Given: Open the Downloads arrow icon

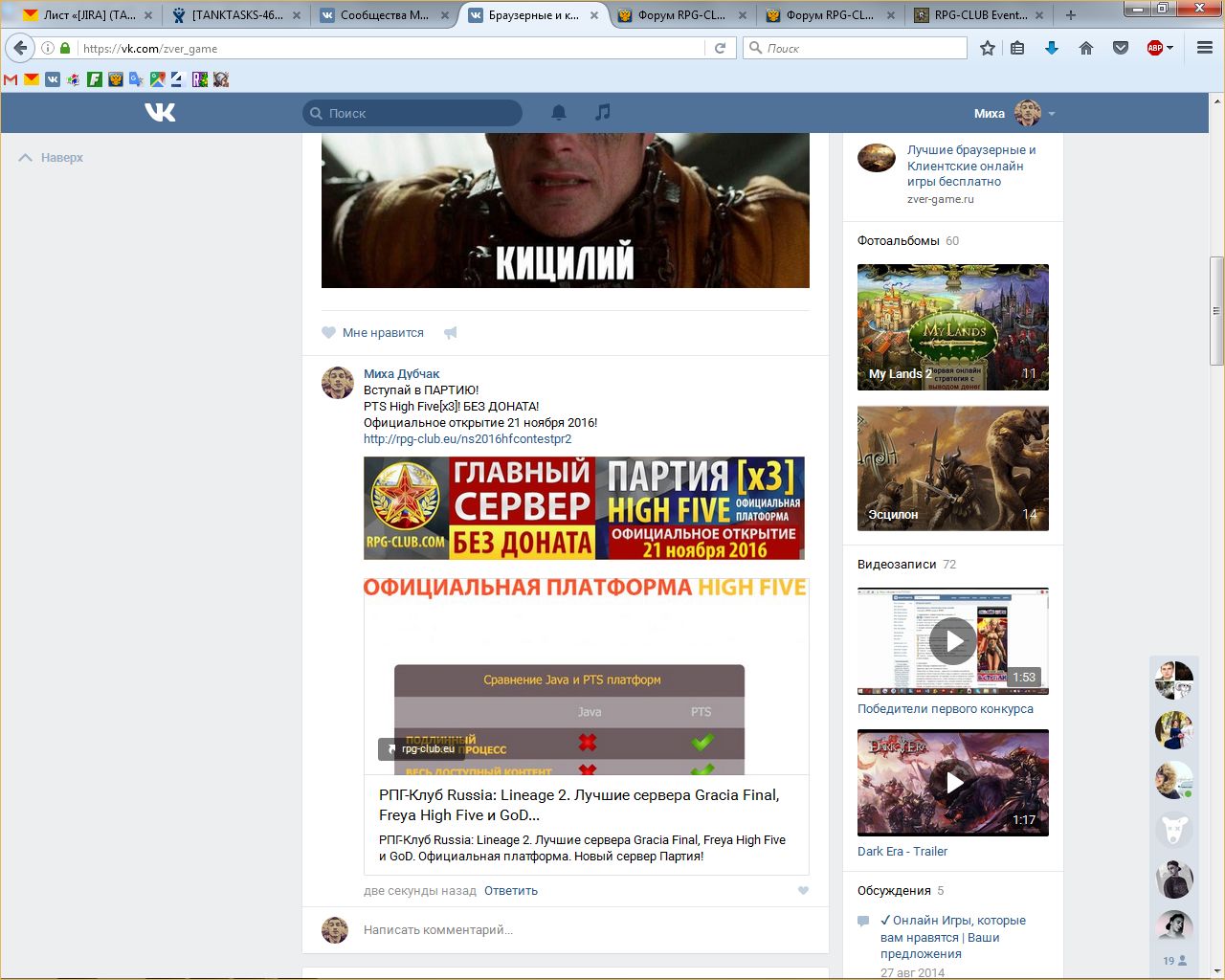Looking at the screenshot, I should (x=1052, y=48).
